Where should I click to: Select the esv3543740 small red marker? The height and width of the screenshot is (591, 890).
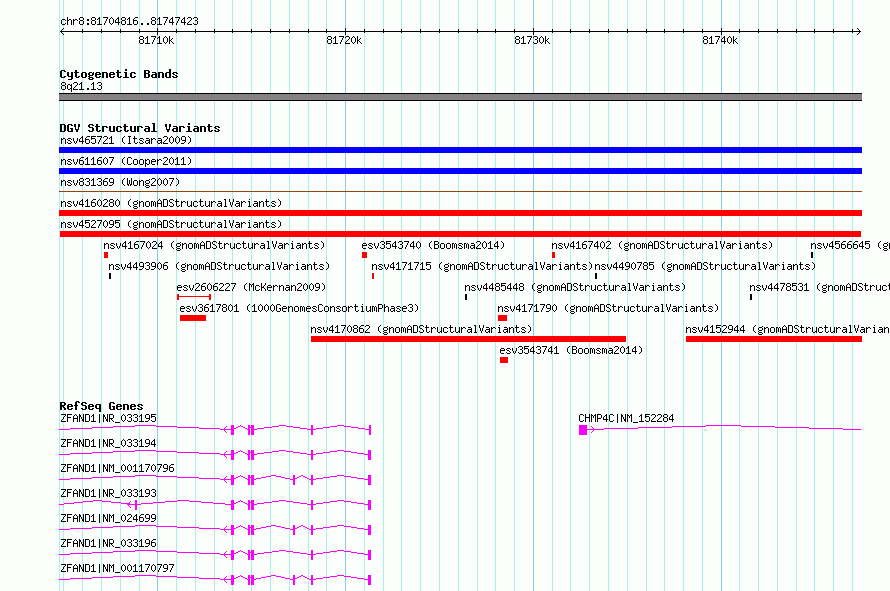364,255
